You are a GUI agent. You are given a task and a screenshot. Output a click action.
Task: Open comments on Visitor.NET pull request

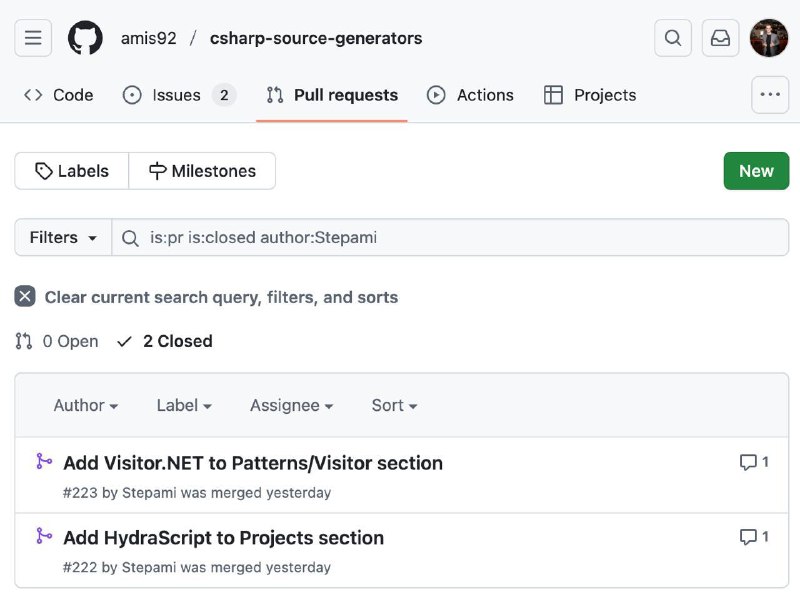pyautogui.click(x=755, y=462)
